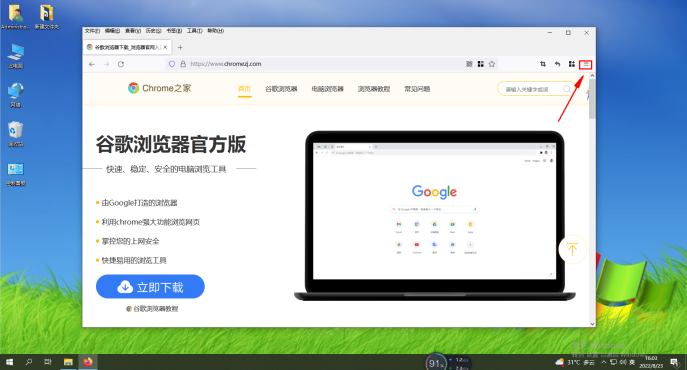
Task: Close the Chrome download page tab
Action: 165,47
